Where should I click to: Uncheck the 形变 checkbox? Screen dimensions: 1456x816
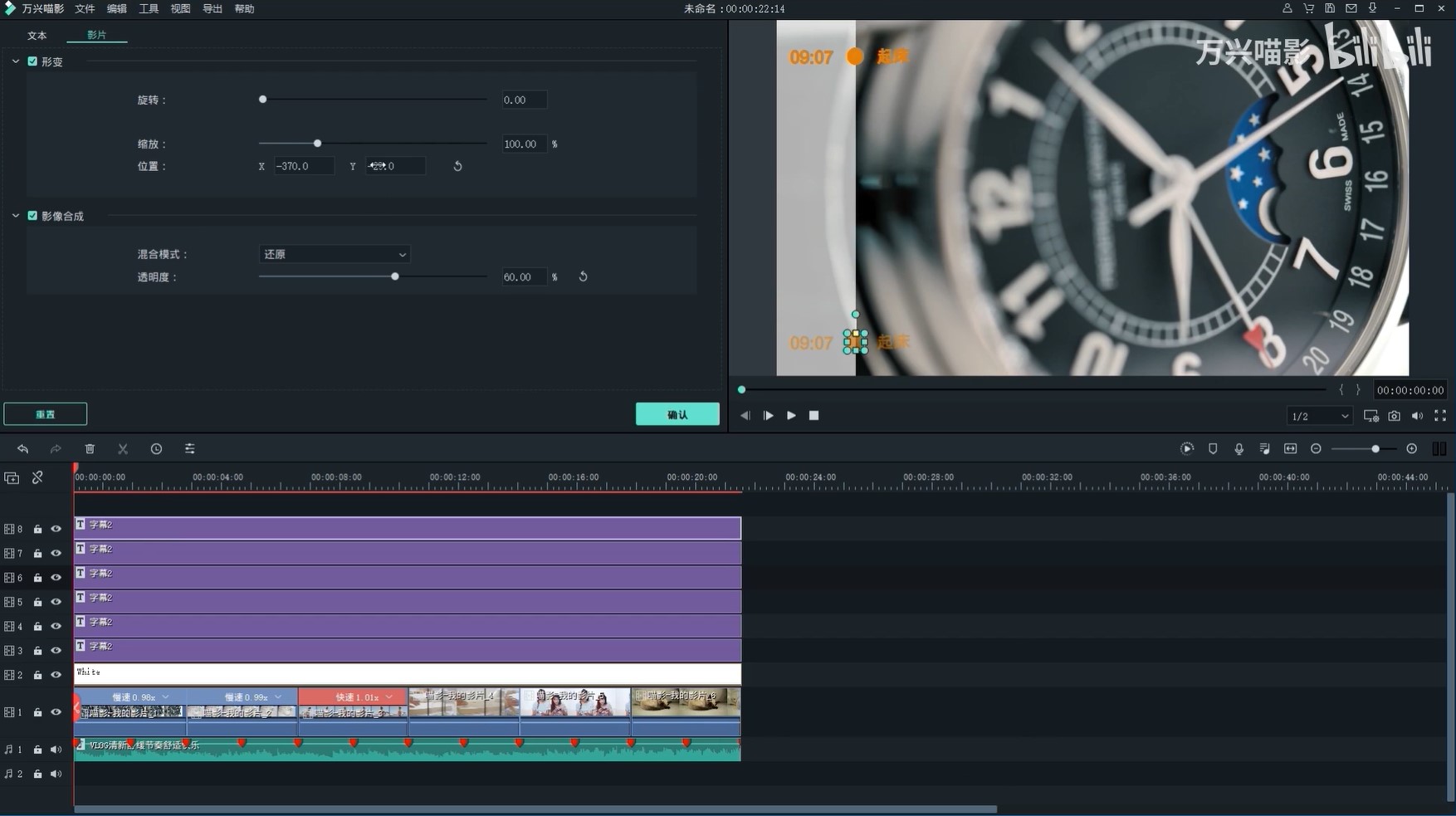click(32, 61)
